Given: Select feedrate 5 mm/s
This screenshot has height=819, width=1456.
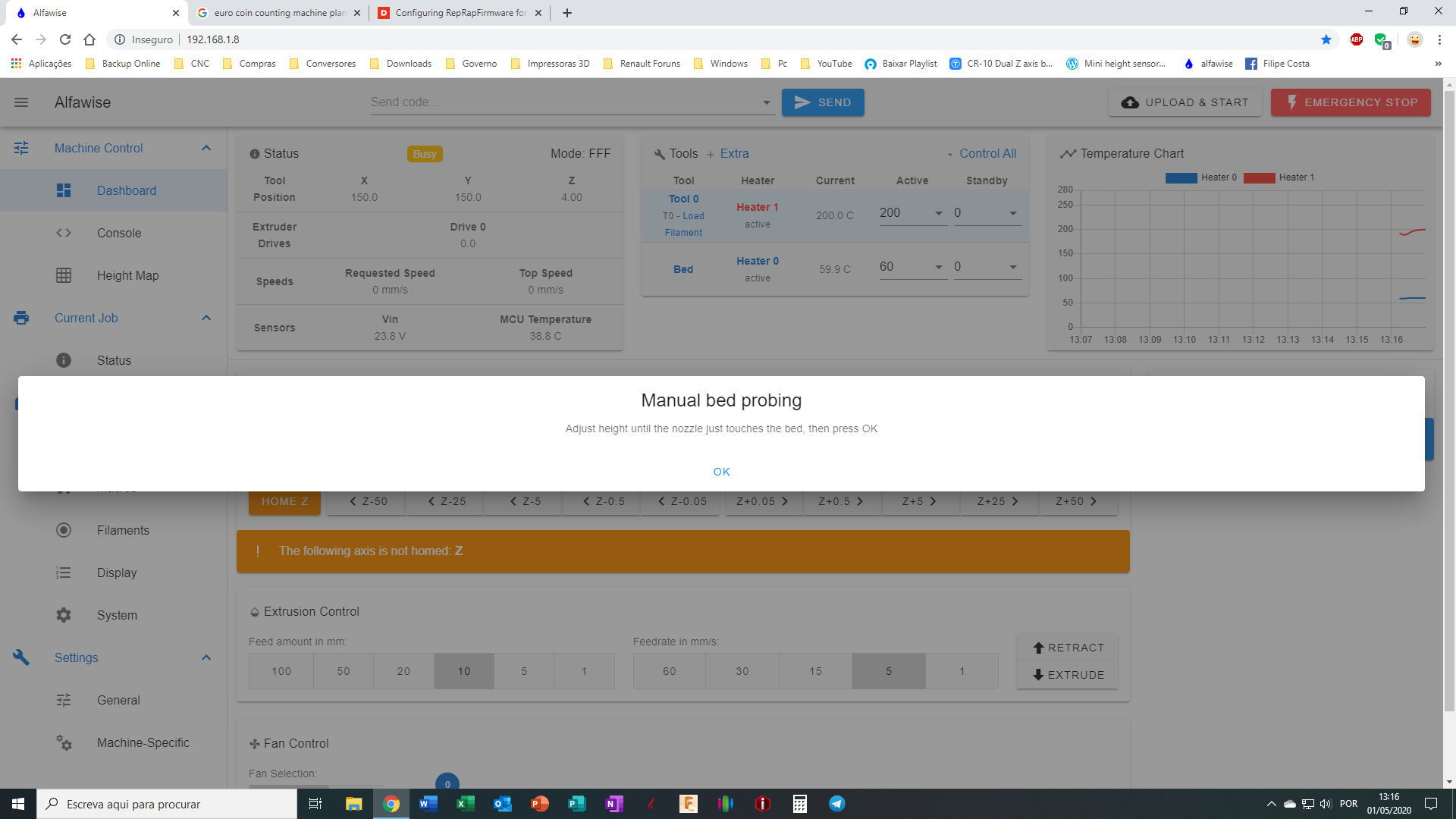Looking at the screenshot, I should pyautogui.click(x=889, y=671).
